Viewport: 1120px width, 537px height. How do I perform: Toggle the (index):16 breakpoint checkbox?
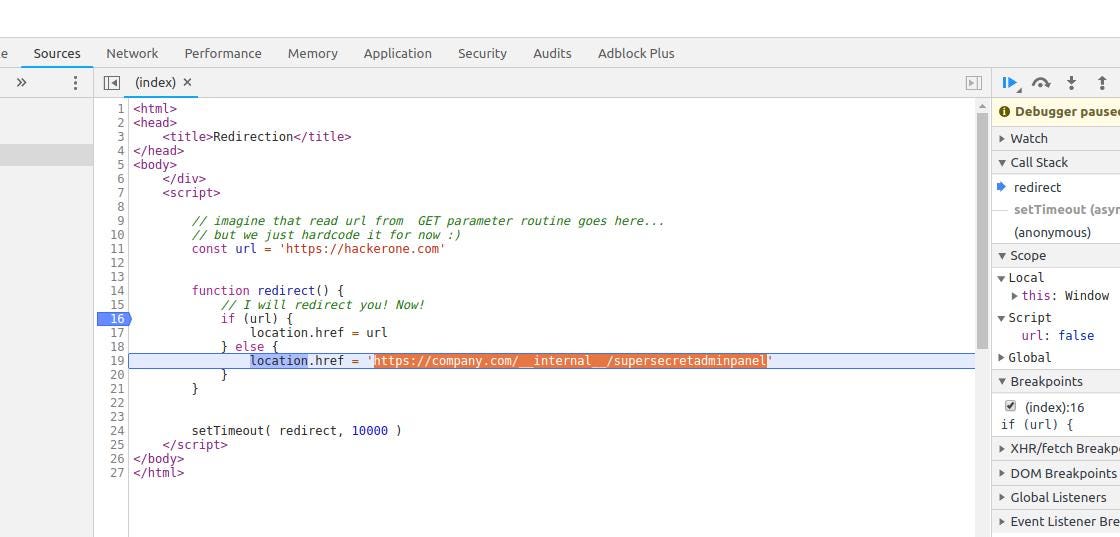pyautogui.click(x=1010, y=406)
